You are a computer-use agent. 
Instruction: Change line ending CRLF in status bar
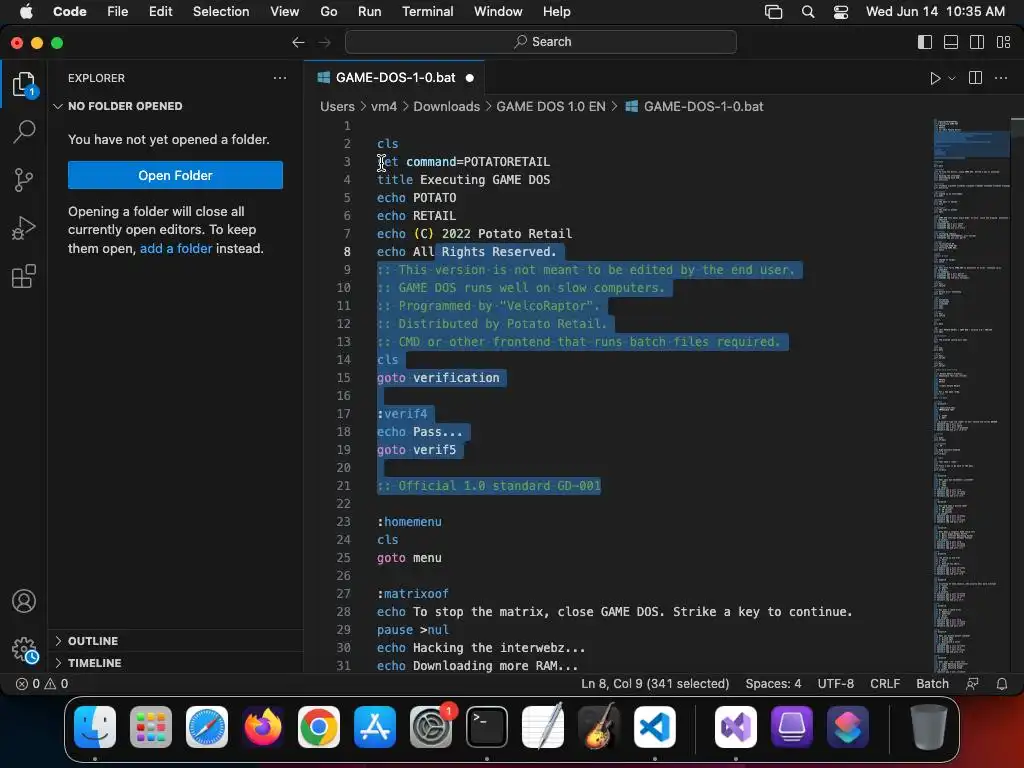(885, 684)
